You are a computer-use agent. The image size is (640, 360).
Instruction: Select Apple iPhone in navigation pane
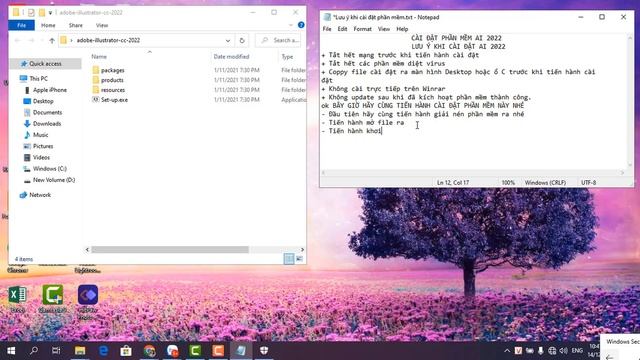(x=49, y=90)
